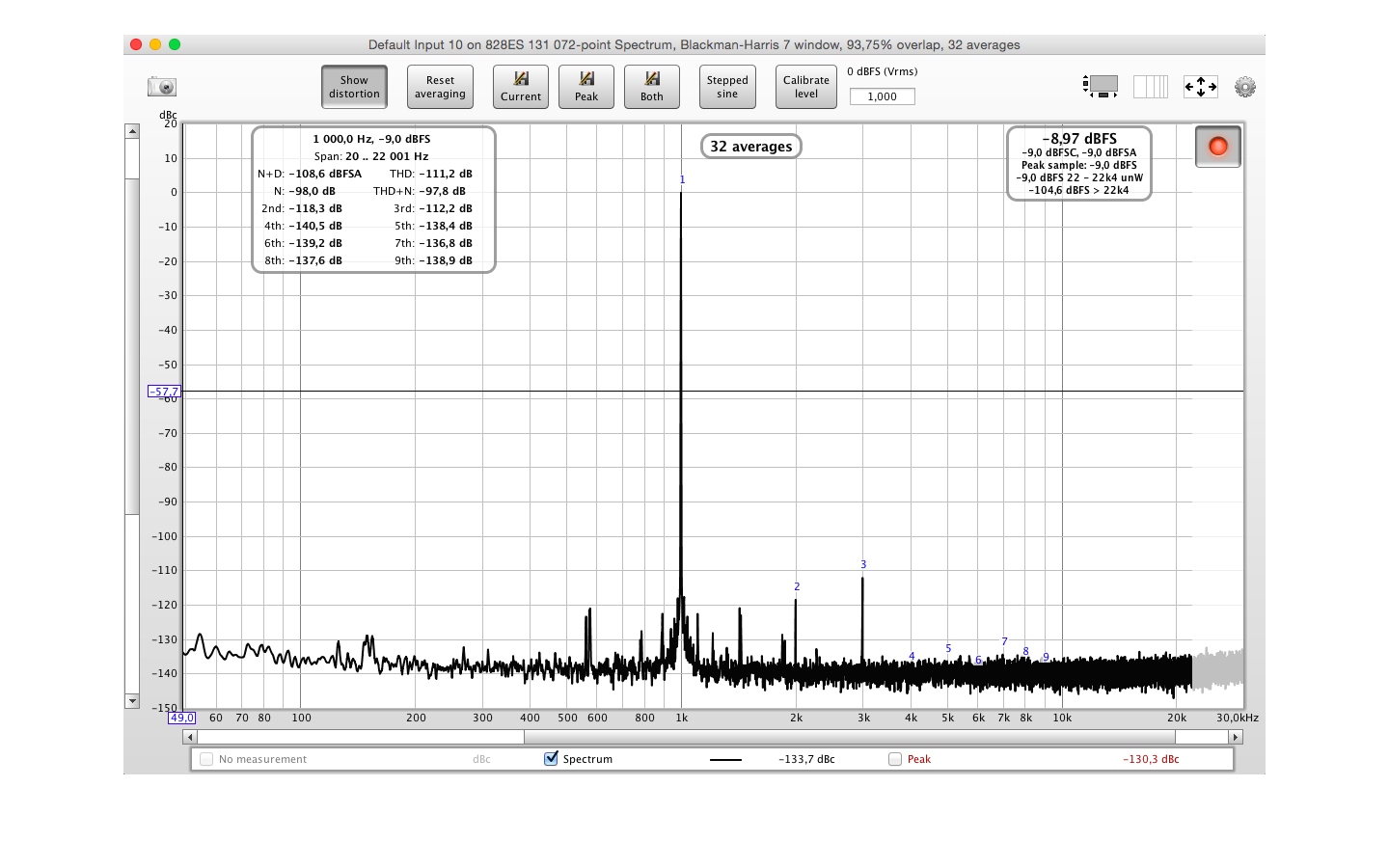Click harmonic marker 2 above 2k peak
This screenshot has width=1389, height=868.
coord(797,586)
